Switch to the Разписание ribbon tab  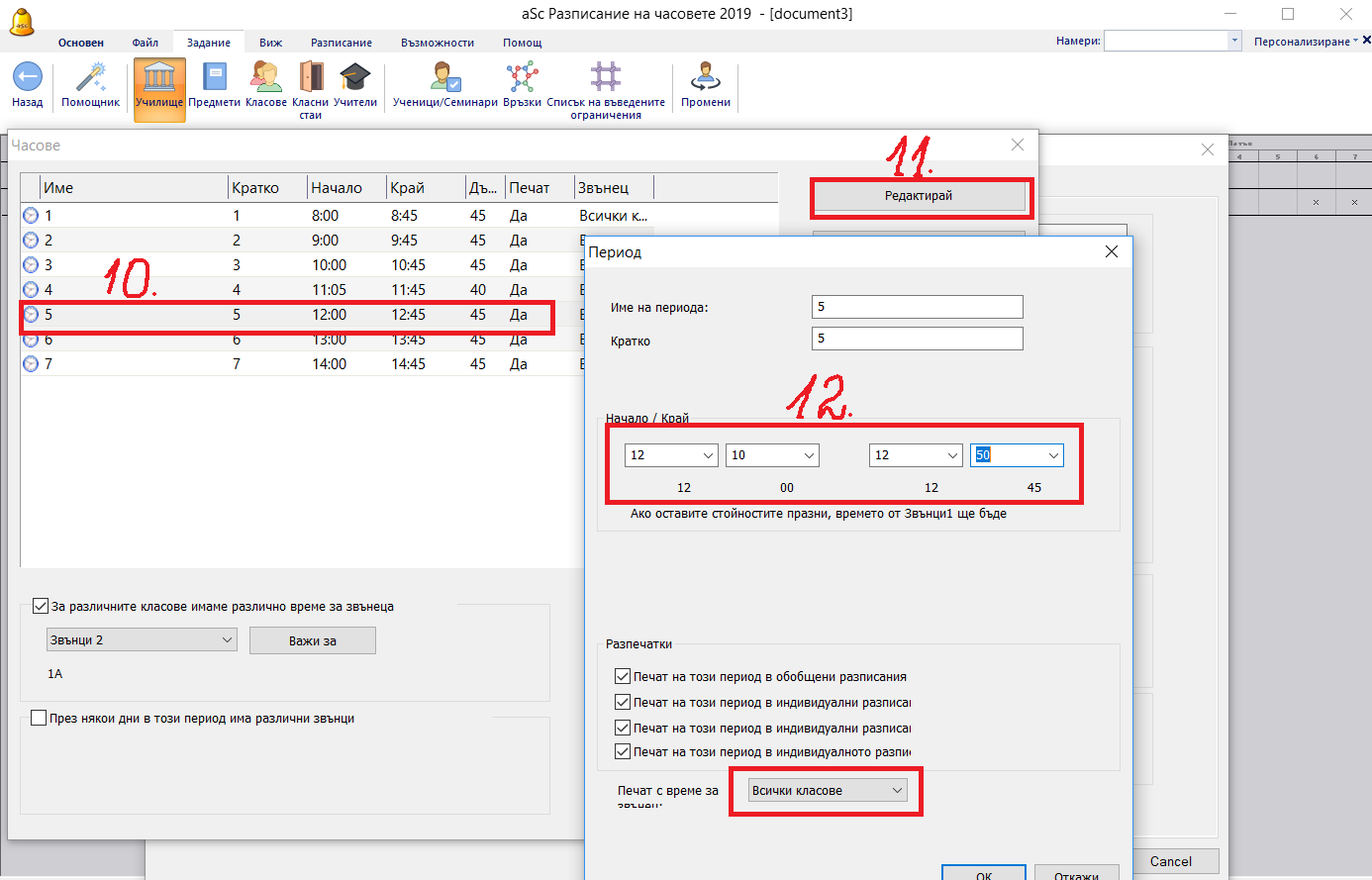(x=342, y=43)
